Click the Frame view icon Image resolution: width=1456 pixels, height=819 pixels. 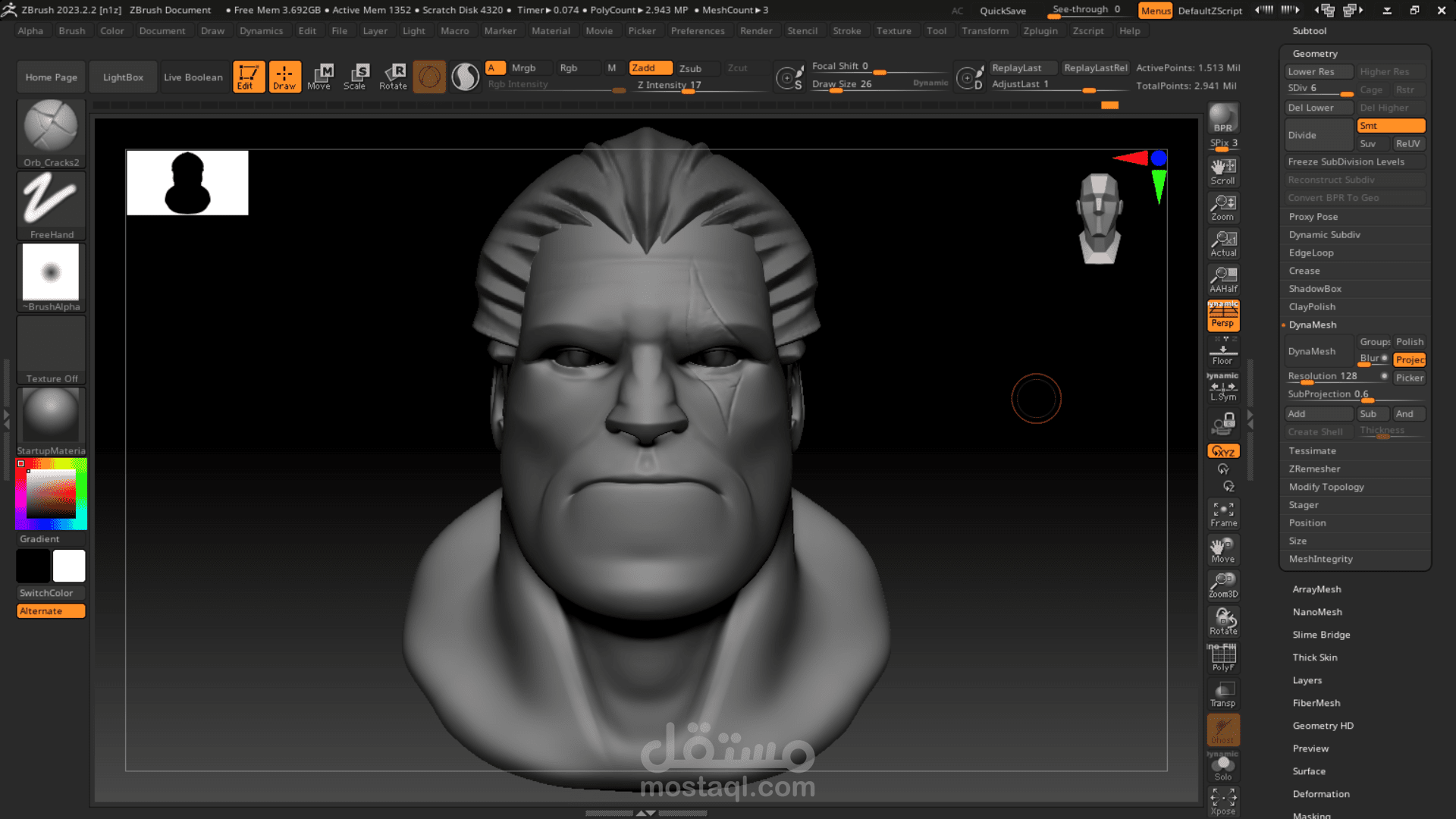coord(1222,513)
